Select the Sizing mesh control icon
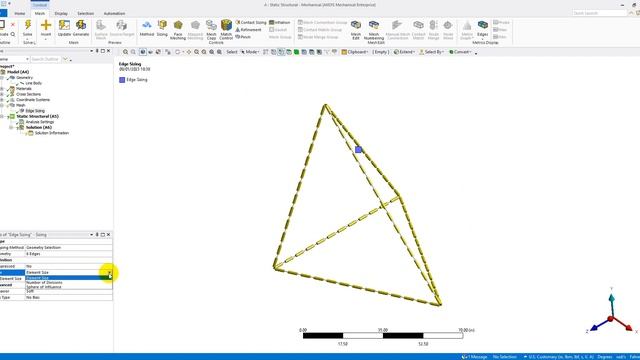 point(162,25)
